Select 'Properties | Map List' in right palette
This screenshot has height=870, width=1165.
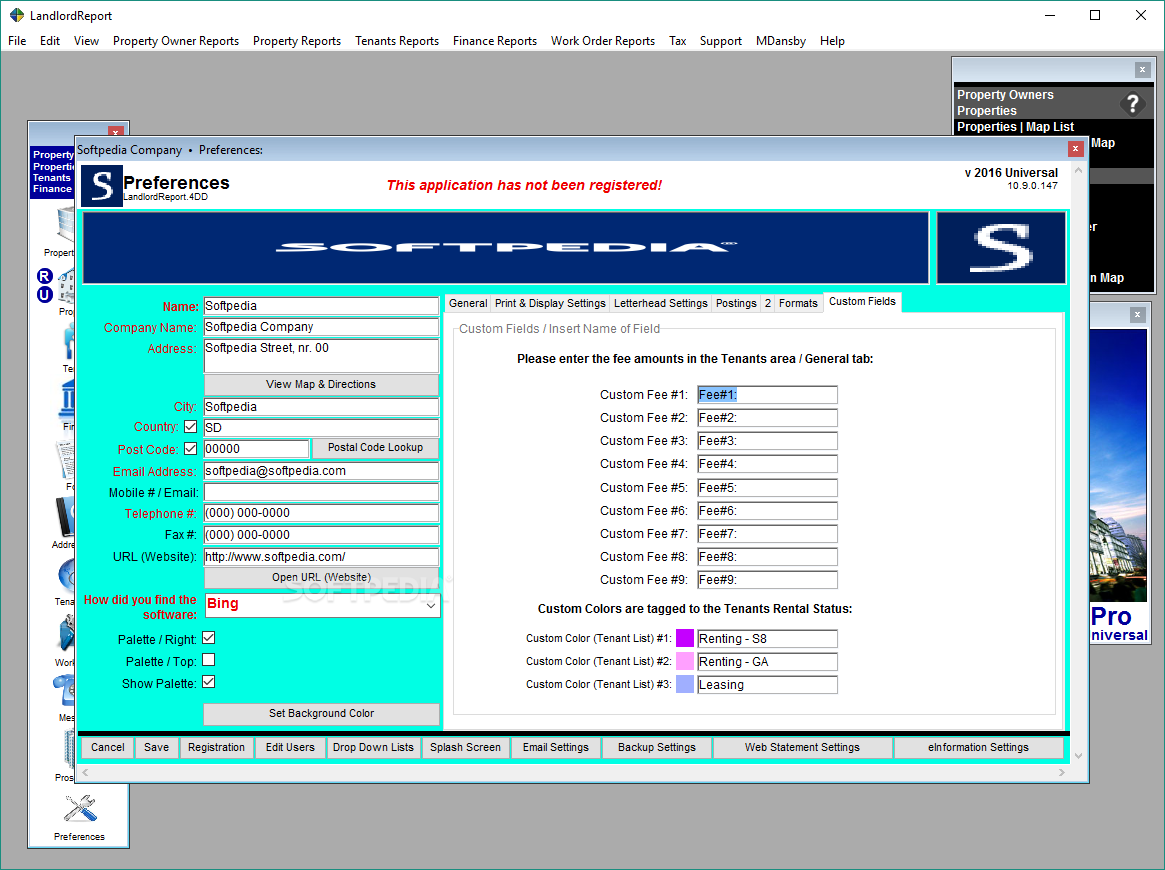[x=1015, y=126]
